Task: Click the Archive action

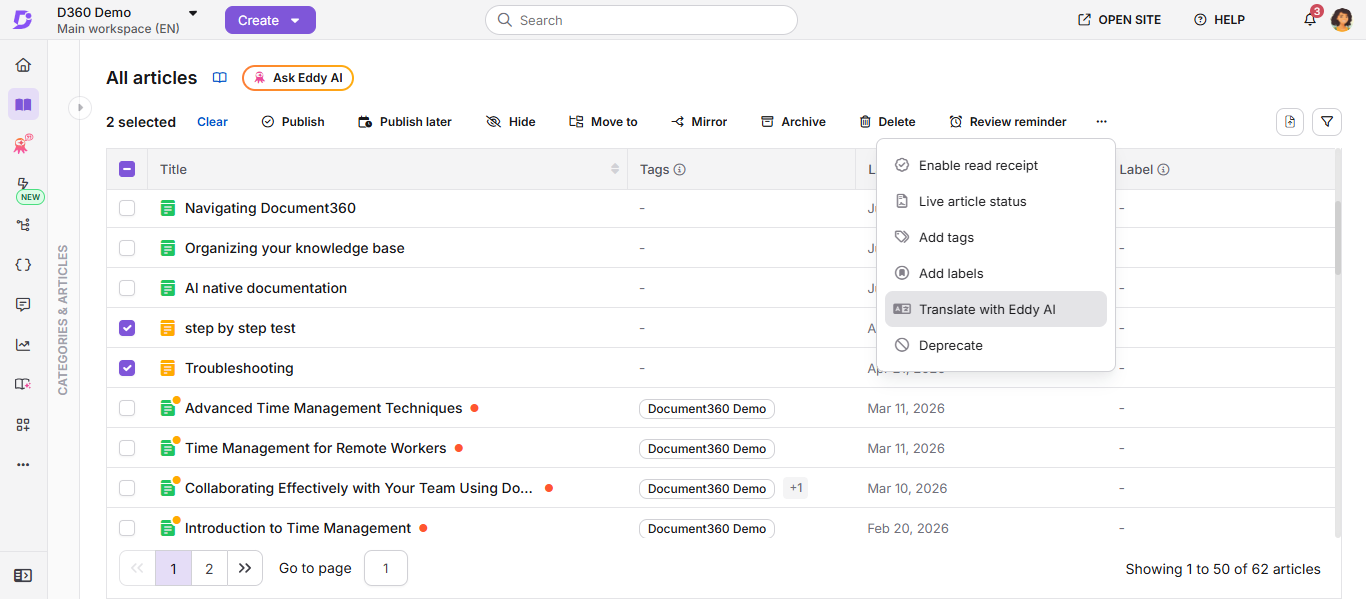Action: click(x=793, y=122)
